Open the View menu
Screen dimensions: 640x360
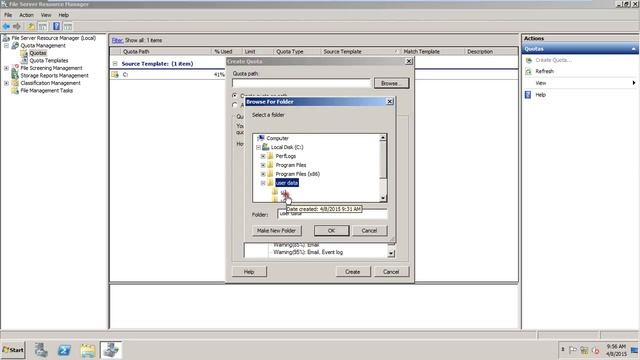pos(46,15)
